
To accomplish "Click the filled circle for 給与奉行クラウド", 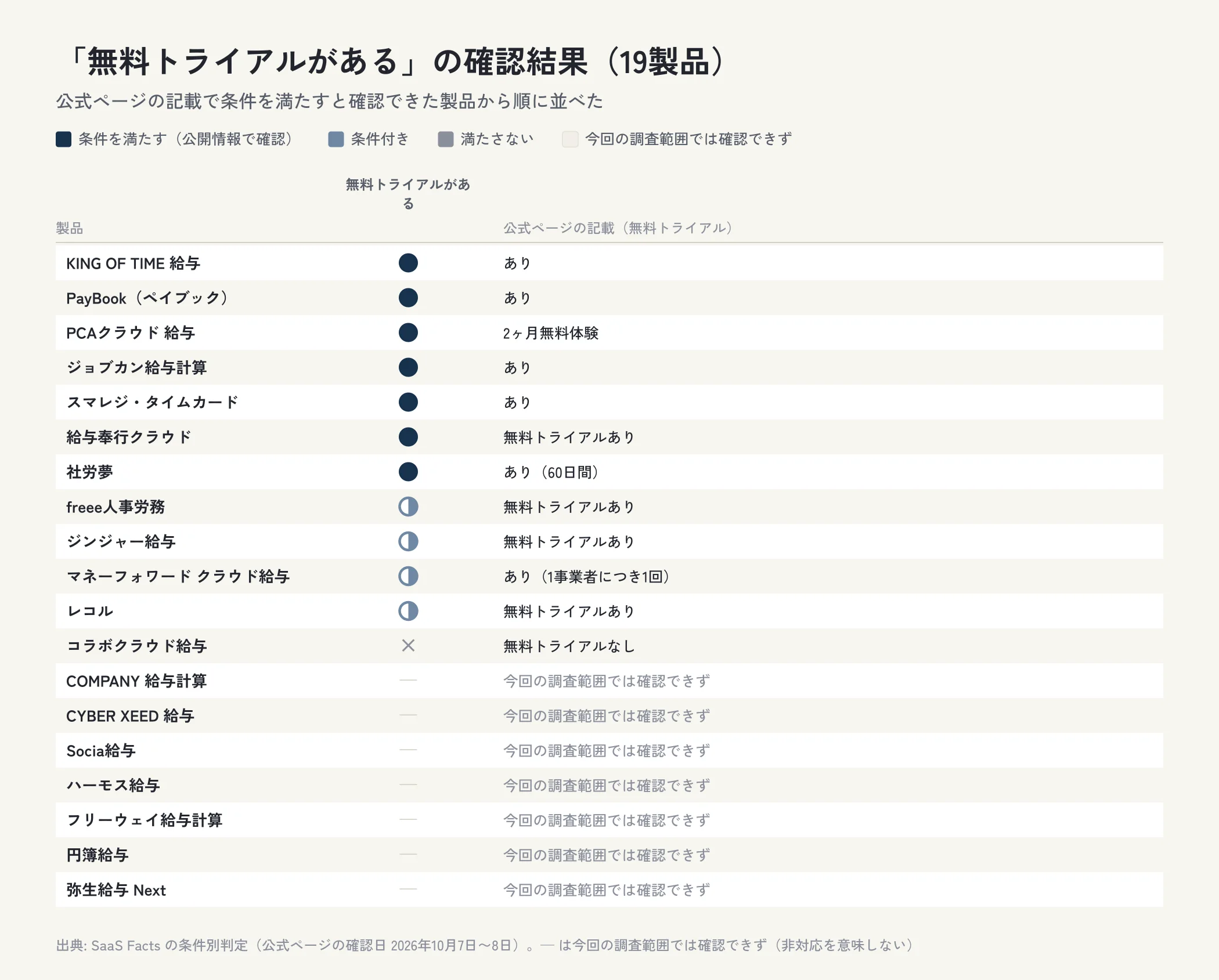I will 408,437.
